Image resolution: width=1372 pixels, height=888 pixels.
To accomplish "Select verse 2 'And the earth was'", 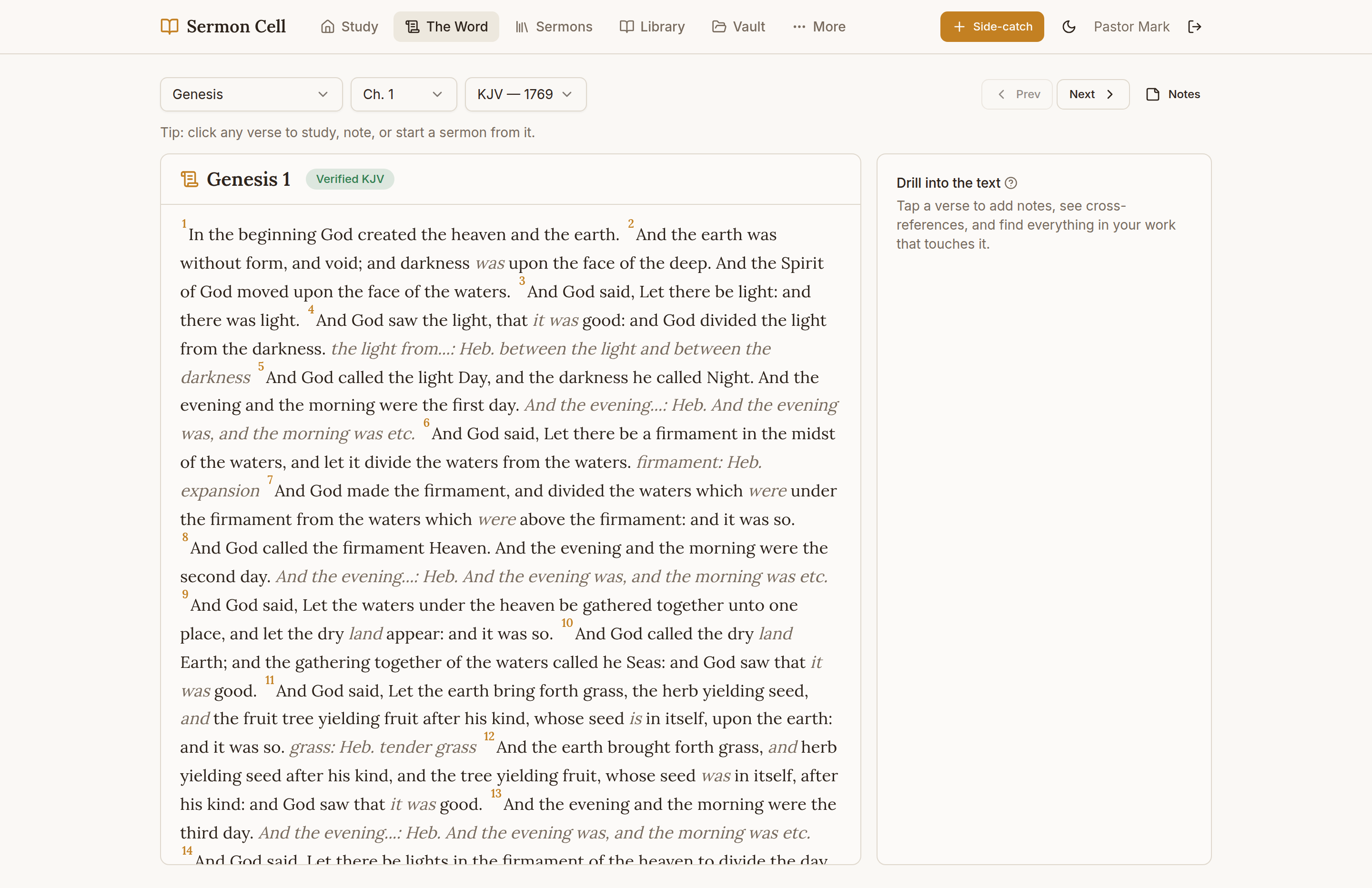I will [x=706, y=234].
